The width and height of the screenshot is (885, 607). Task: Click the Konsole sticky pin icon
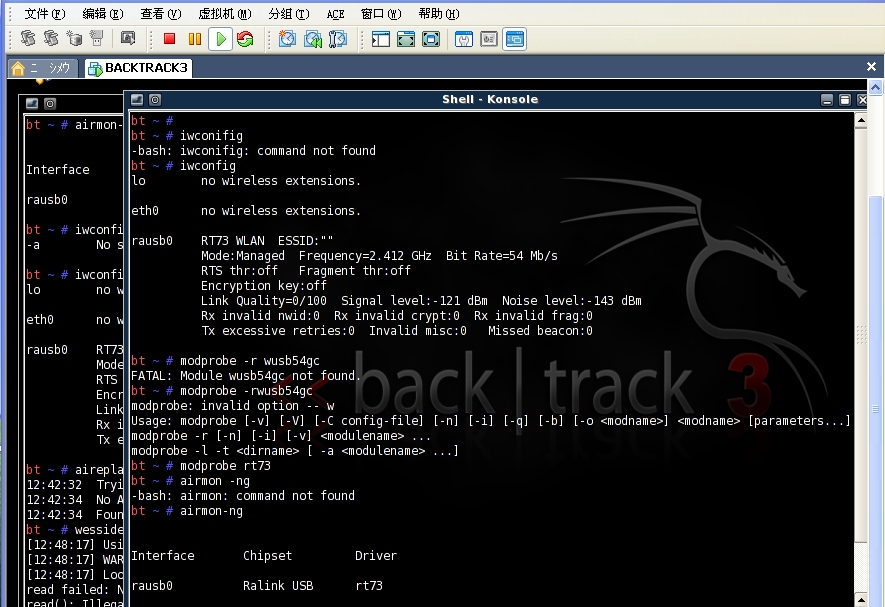pos(155,100)
